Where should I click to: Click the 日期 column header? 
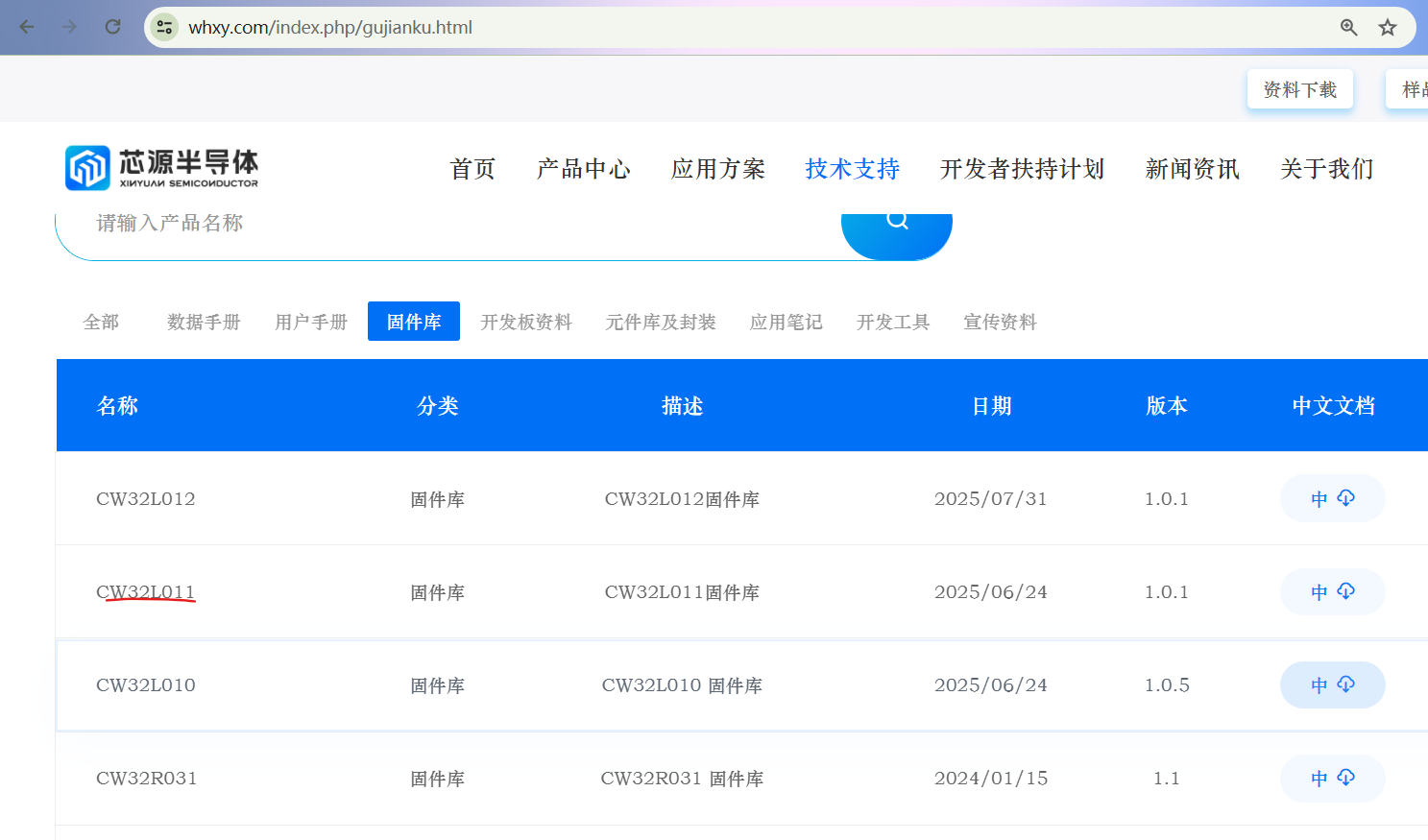click(x=991, y=406)
